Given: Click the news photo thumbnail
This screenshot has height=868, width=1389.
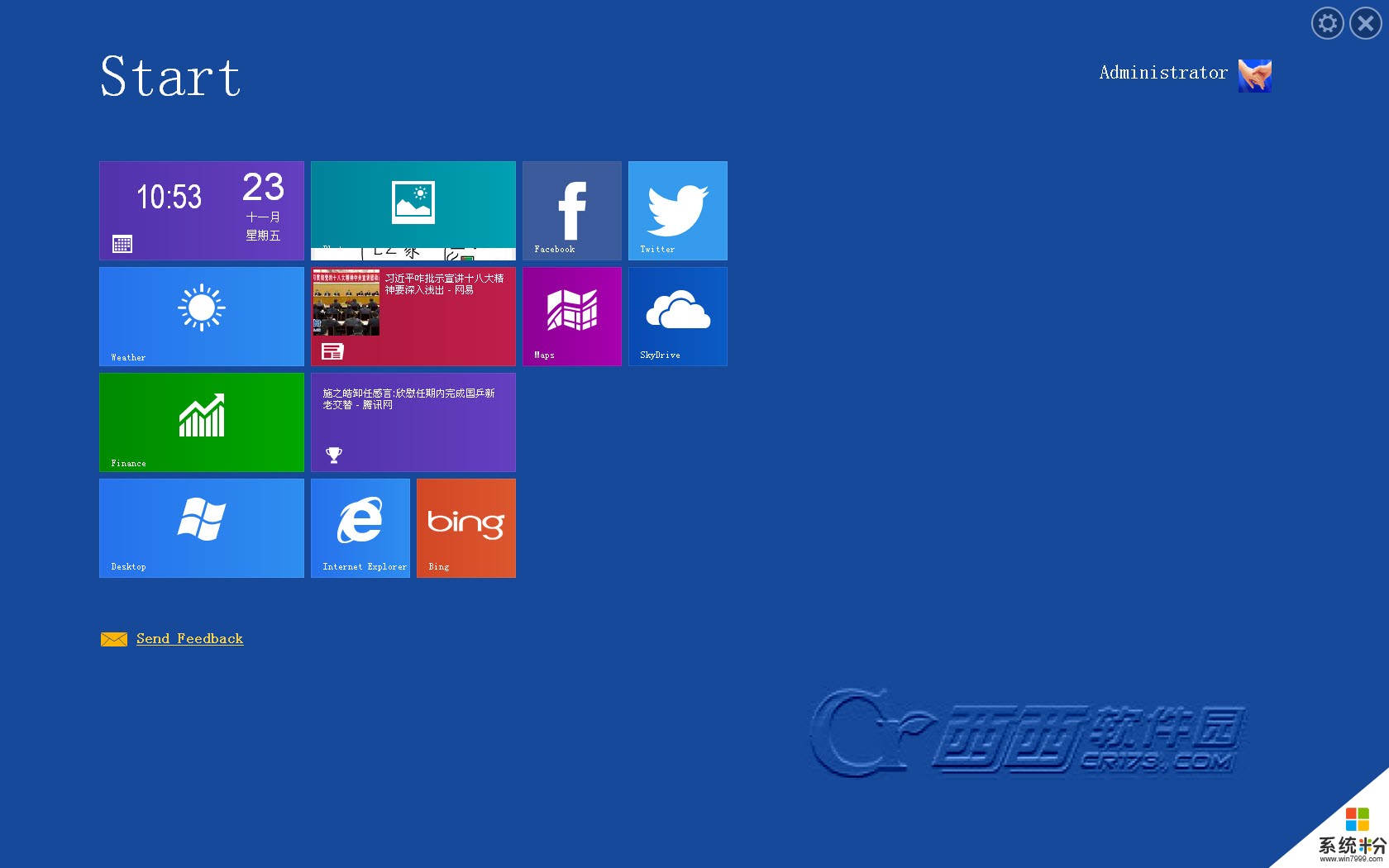Looking at the screenshot, I should (x=346, y=303).
